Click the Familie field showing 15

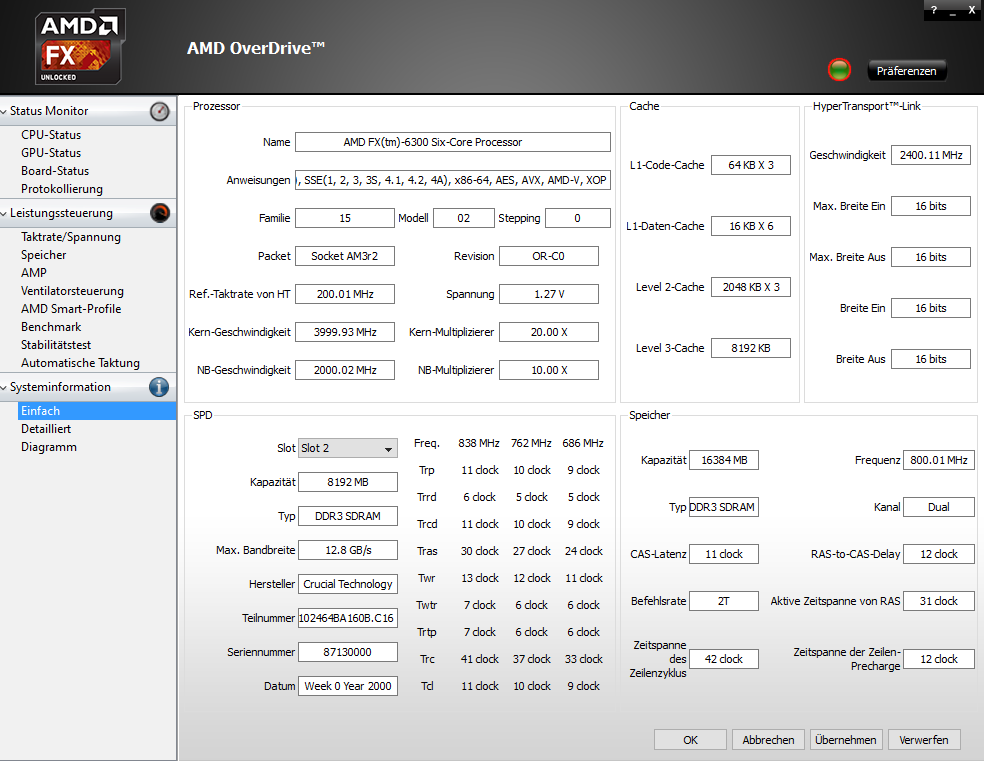(345, 218)
